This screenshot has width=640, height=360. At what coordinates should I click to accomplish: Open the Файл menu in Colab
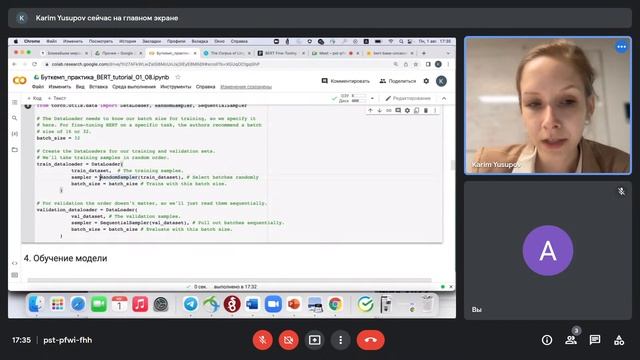click(38, 87)
